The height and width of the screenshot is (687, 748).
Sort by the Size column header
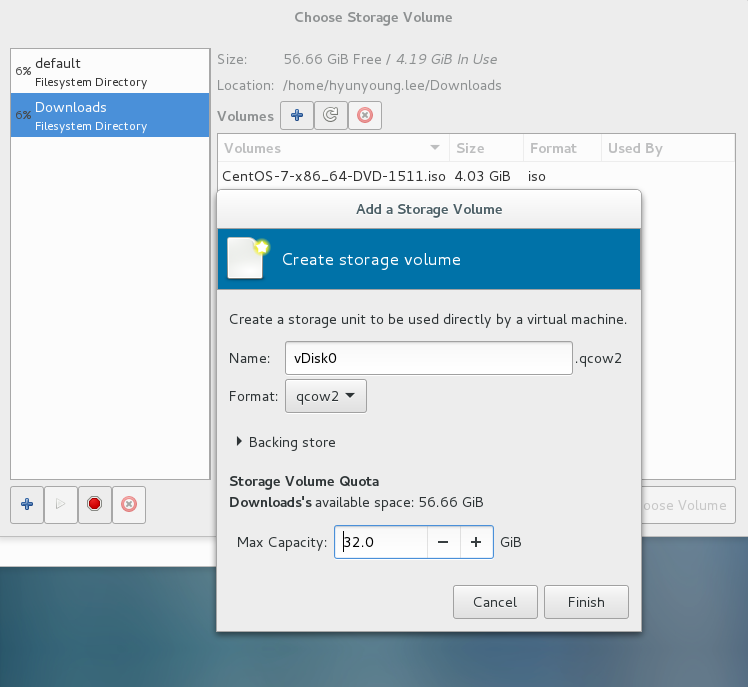[x=486, y=148]
